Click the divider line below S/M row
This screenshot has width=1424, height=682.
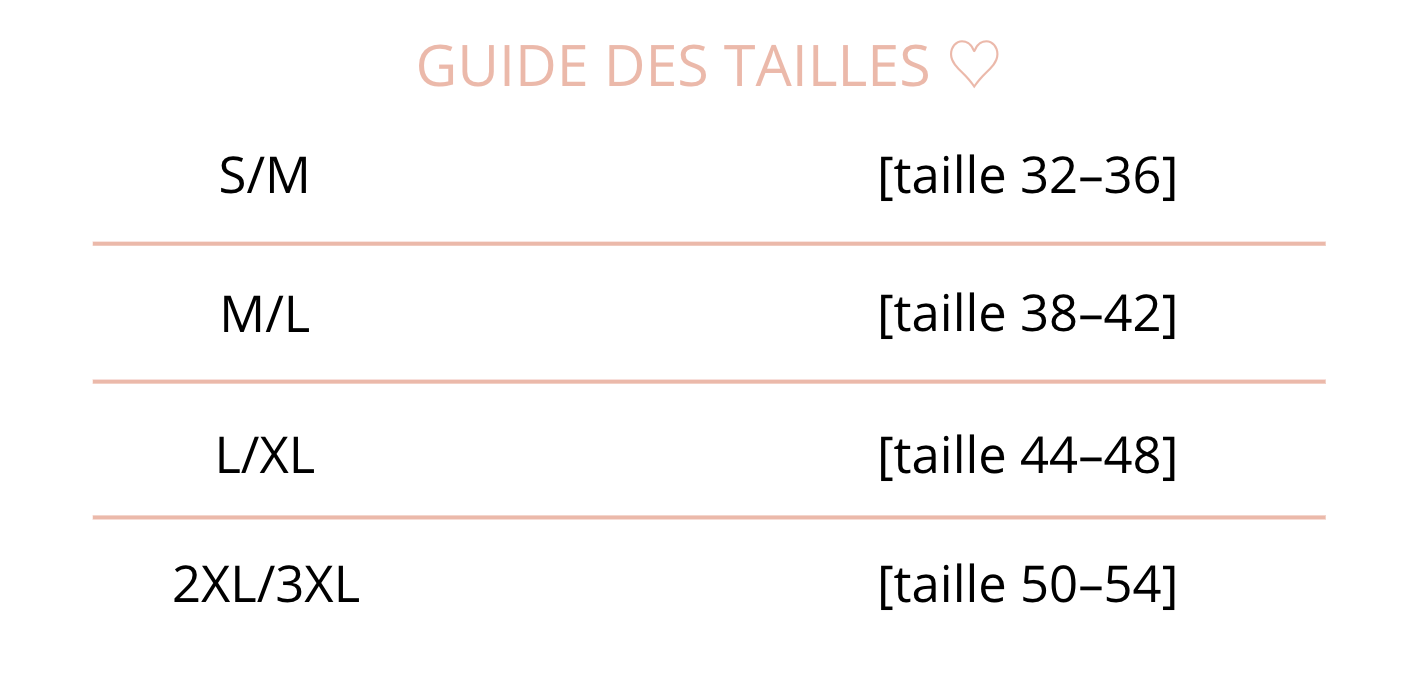pyautogui.click(x=708, y=243)
